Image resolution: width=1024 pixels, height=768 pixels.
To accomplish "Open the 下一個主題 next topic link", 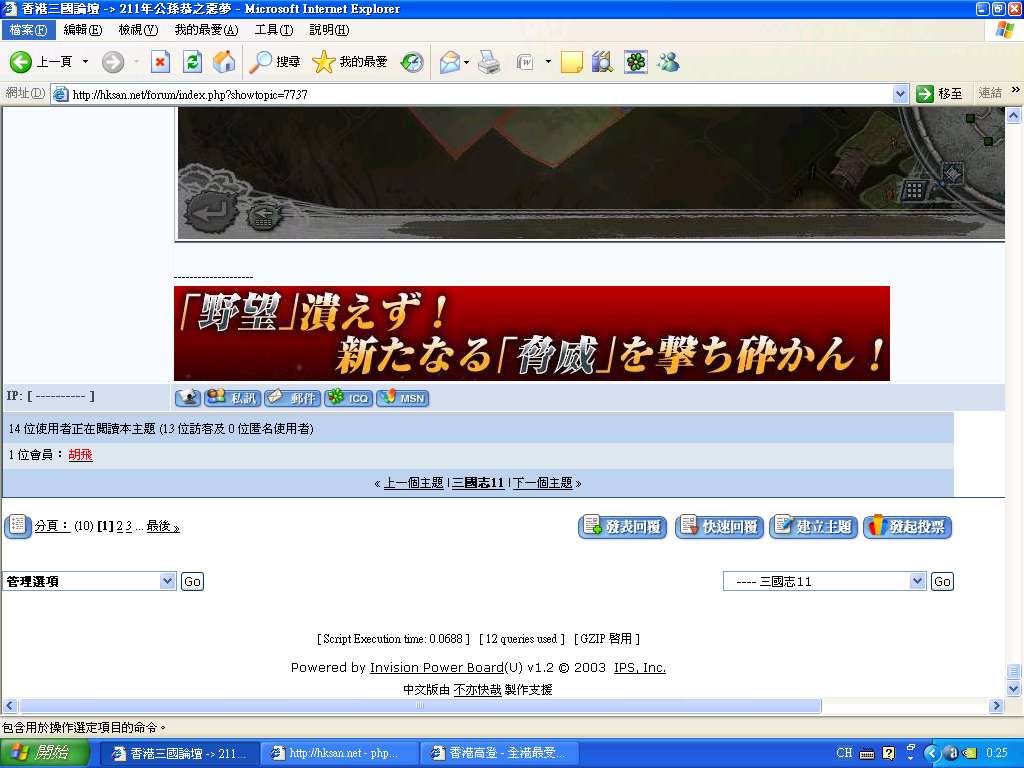I will coord(543,483).
